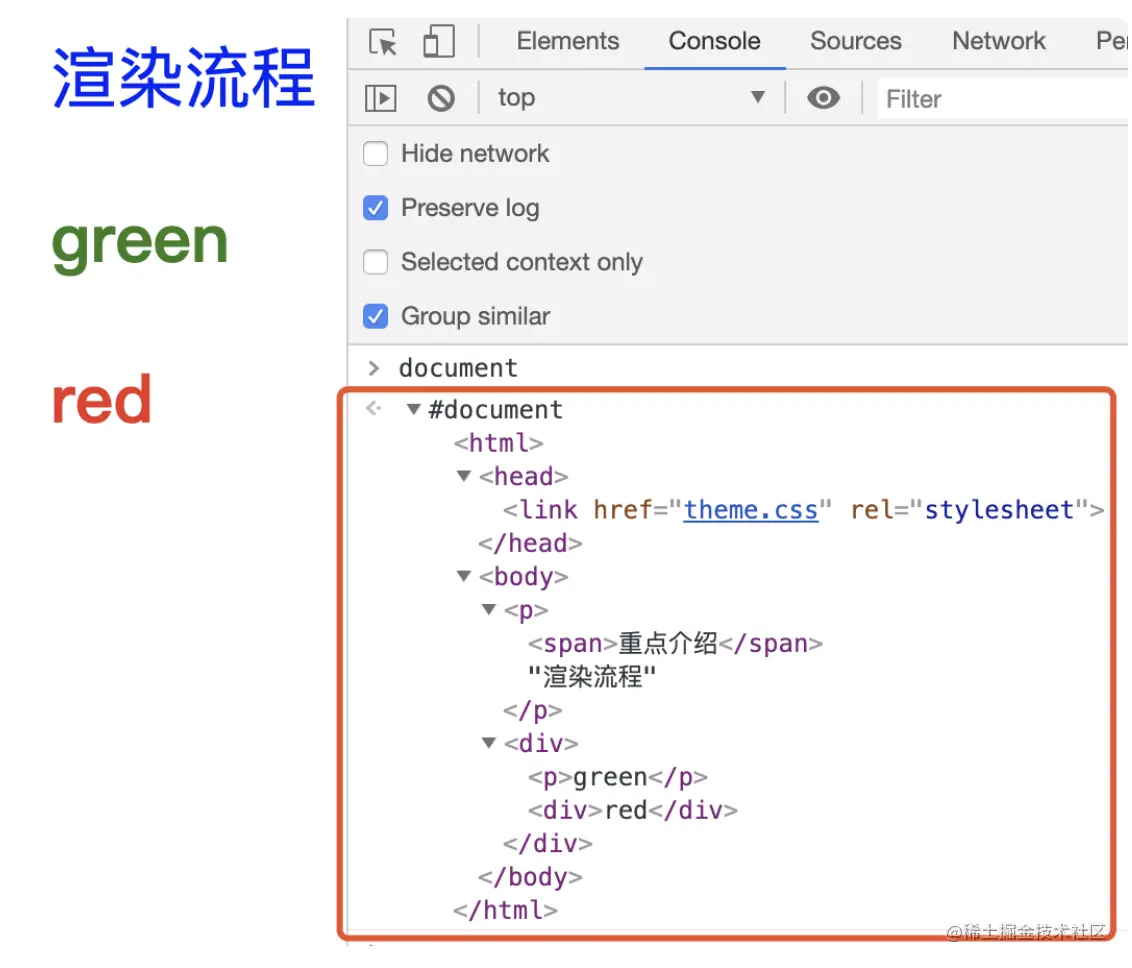
Task: Open the Elements tab
Action: tap(567, 41)
